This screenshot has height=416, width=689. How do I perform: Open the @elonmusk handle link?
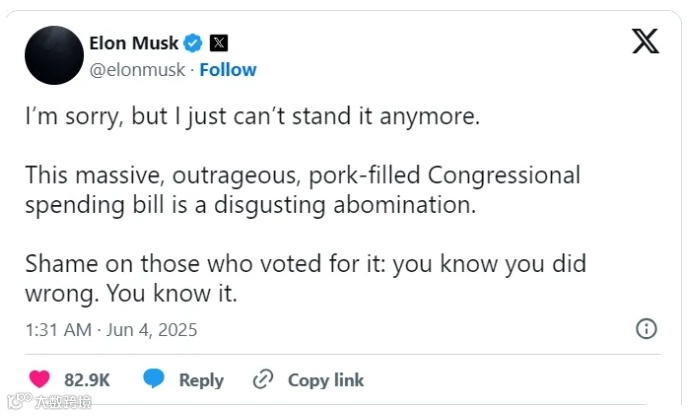point(139,70)
